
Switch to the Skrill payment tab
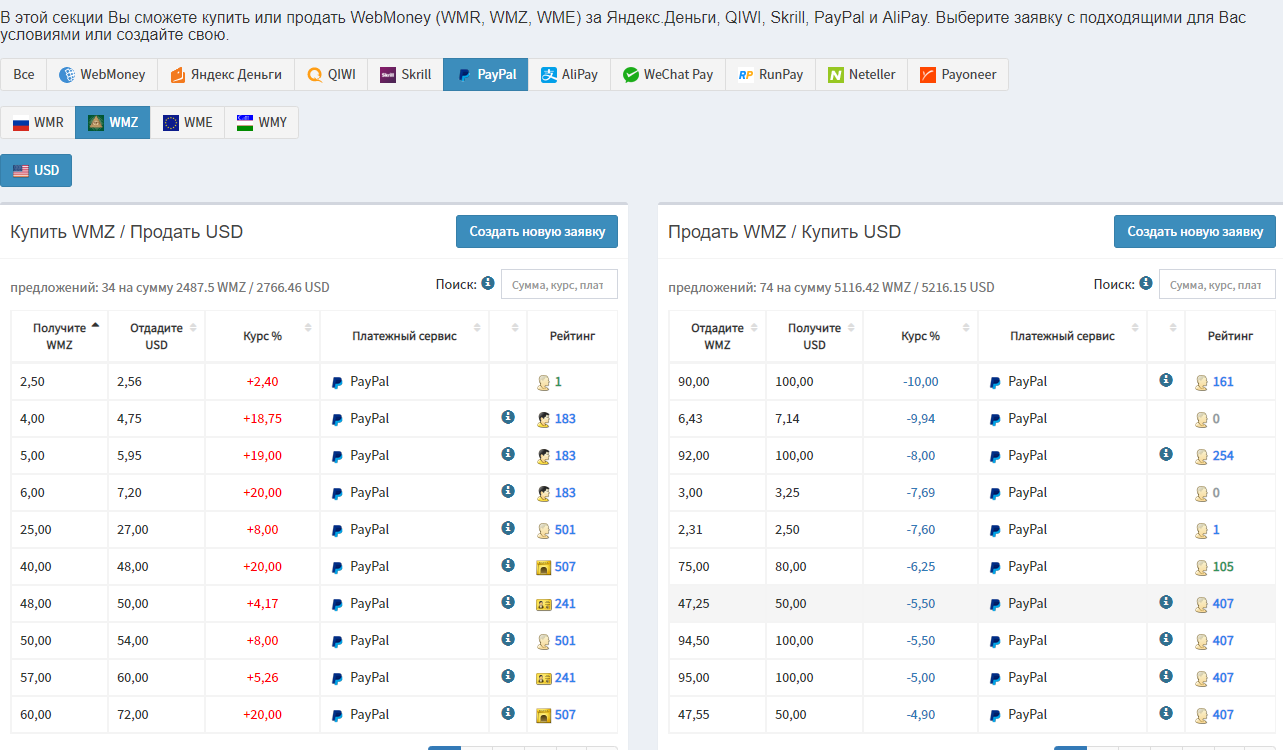coord(406,75)
